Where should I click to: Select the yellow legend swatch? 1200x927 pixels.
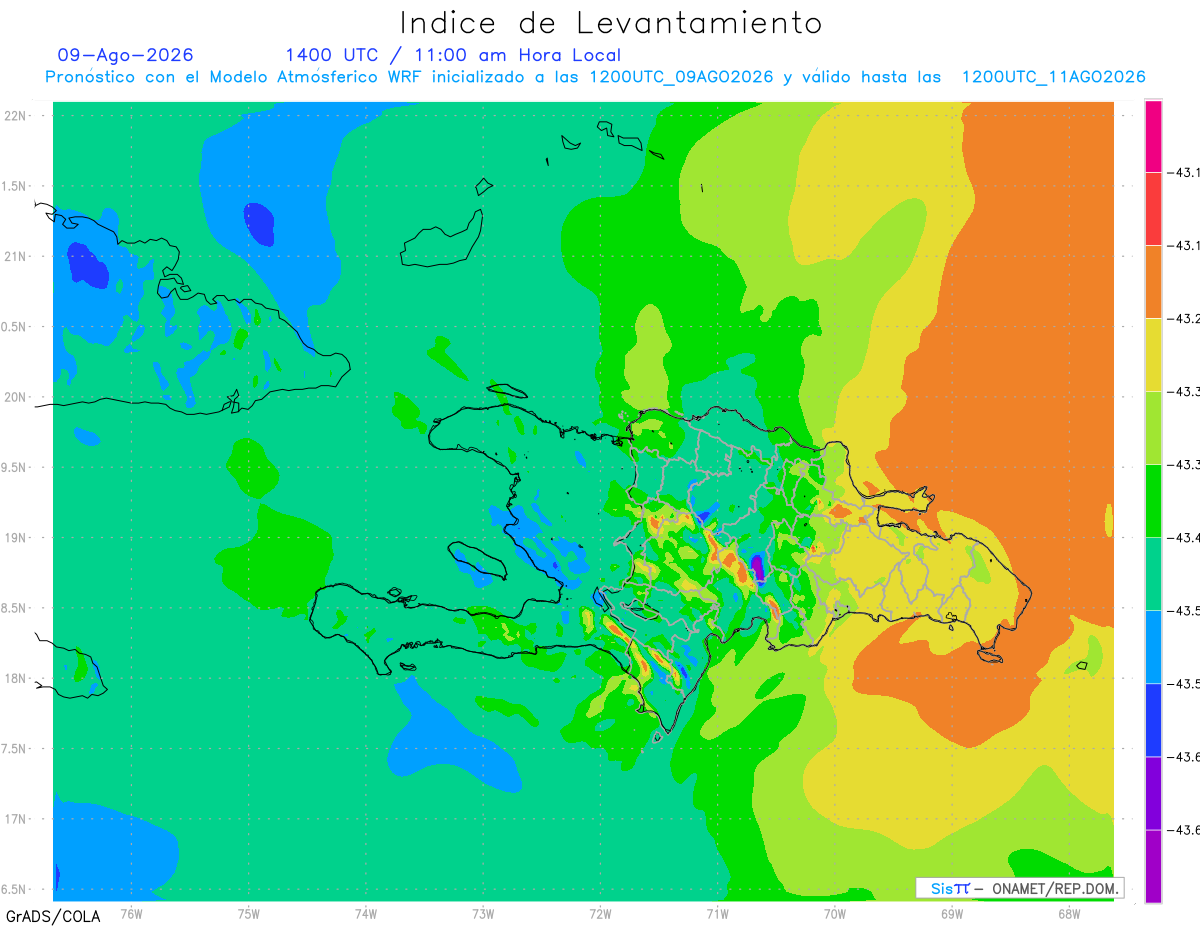pyautogui.click(x=1153, y=355)
